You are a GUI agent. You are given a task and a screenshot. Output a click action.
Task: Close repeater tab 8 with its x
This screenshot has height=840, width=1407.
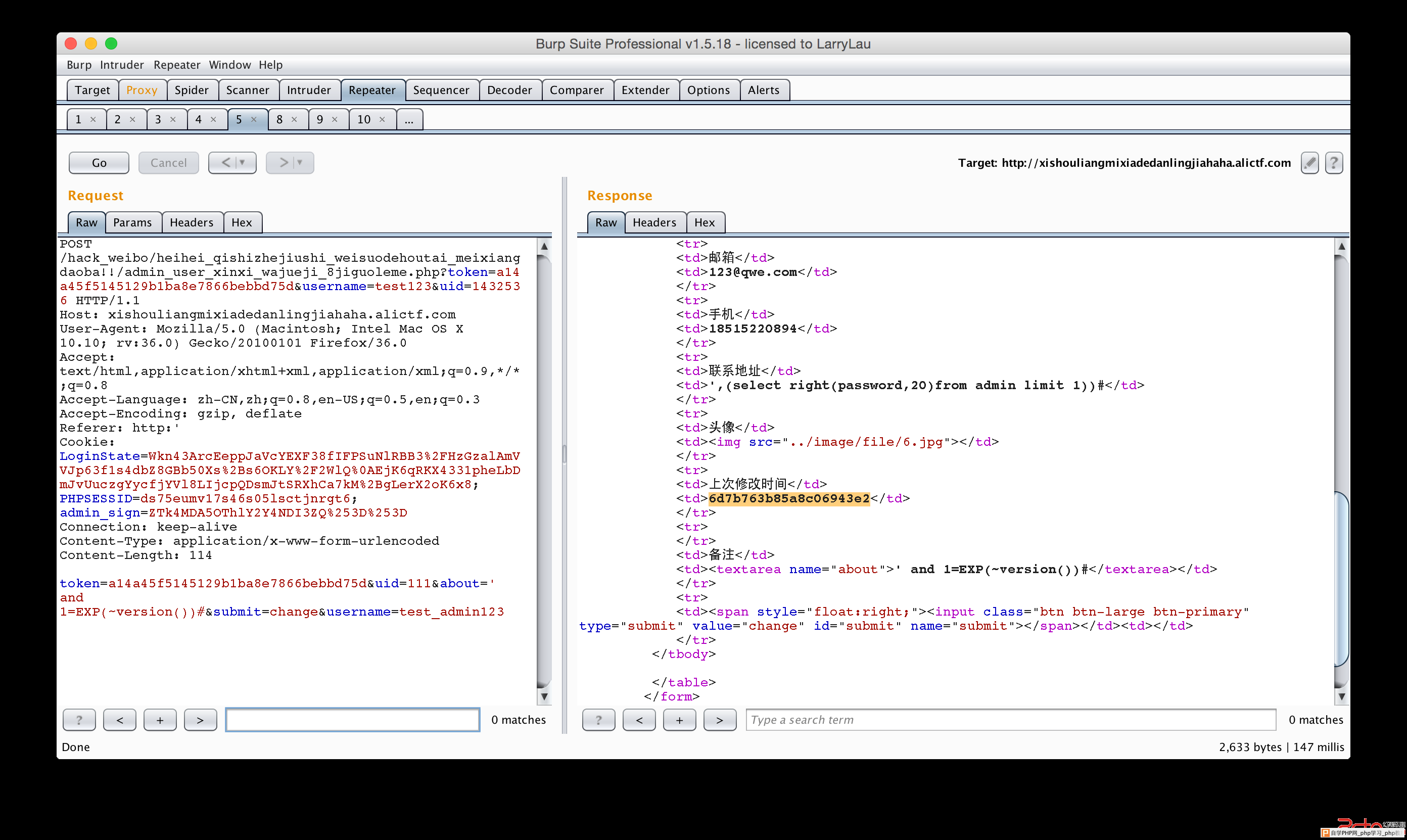pyautogui.click(x=294, y=119)
